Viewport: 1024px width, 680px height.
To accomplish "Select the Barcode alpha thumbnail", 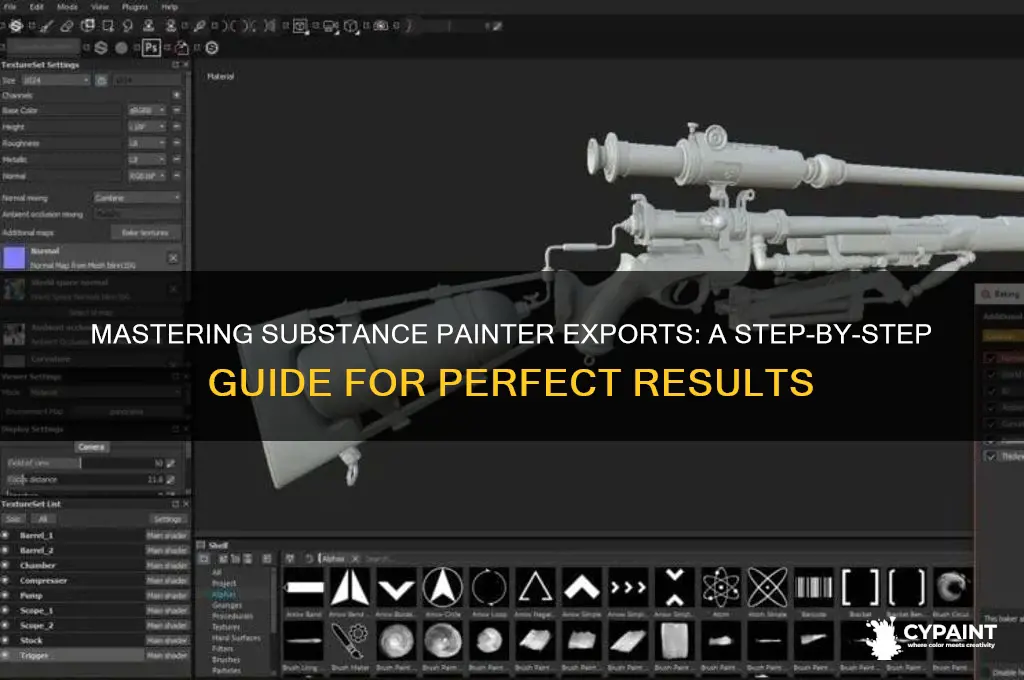I will [x=814, y=587].
